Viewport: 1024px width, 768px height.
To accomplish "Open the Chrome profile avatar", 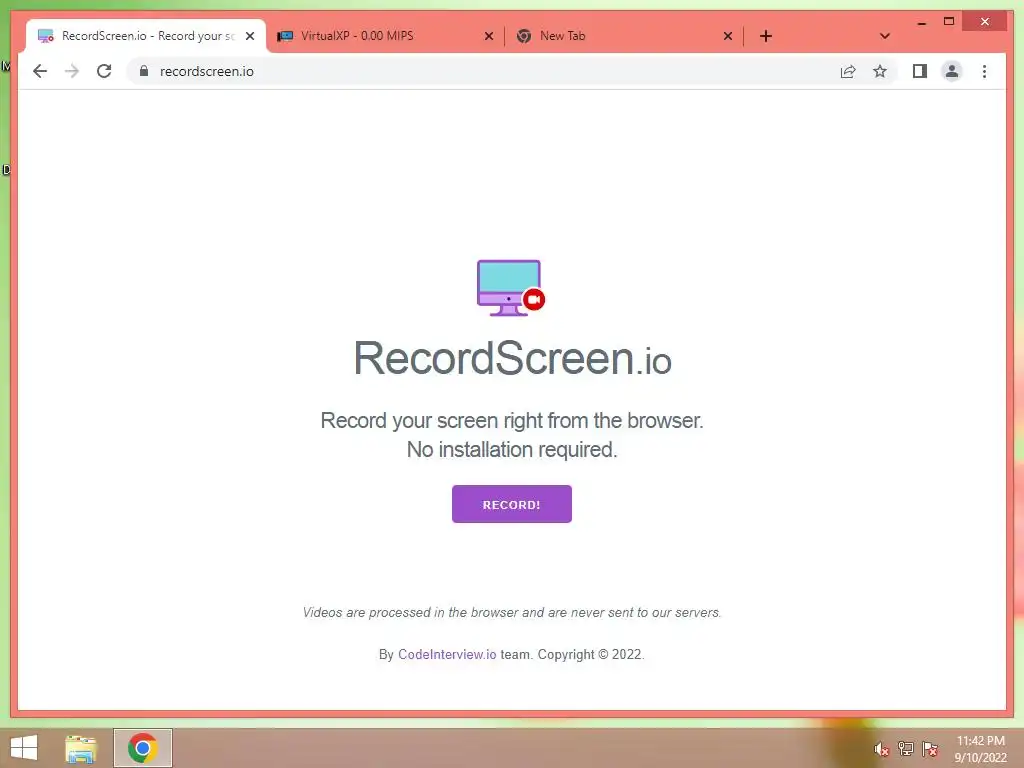I will (952, 71).
